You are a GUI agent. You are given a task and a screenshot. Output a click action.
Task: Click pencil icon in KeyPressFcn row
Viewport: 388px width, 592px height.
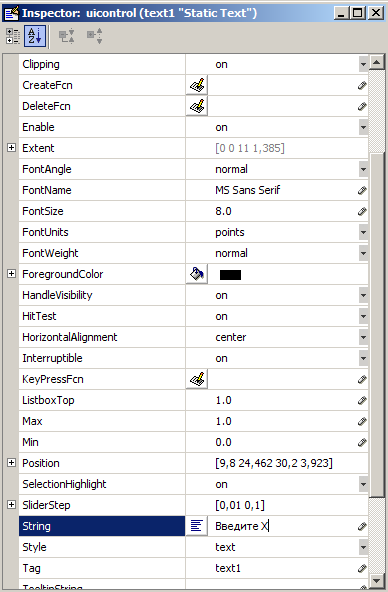tap(362, 379)
